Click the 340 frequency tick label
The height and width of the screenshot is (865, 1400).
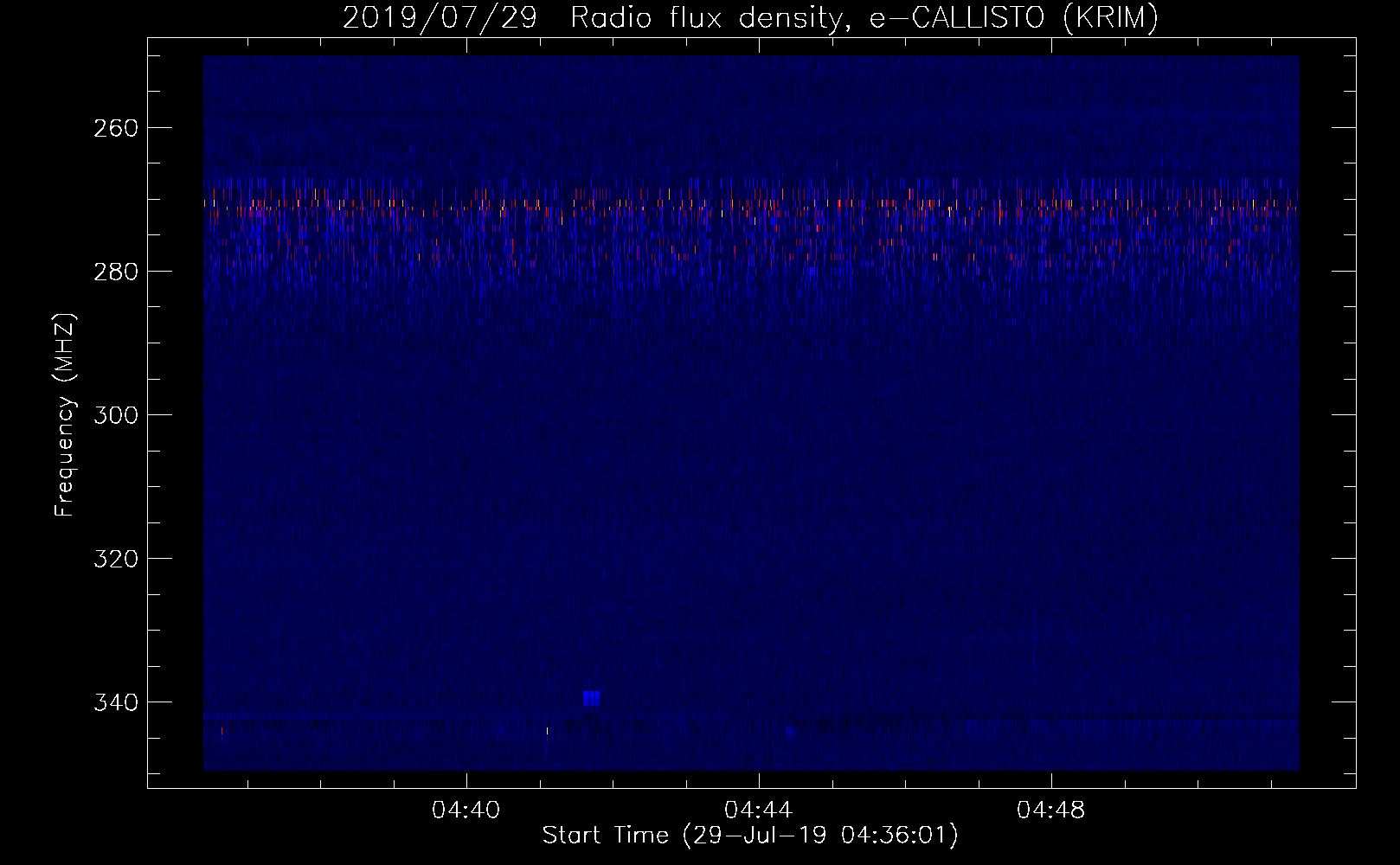point(116,702)
